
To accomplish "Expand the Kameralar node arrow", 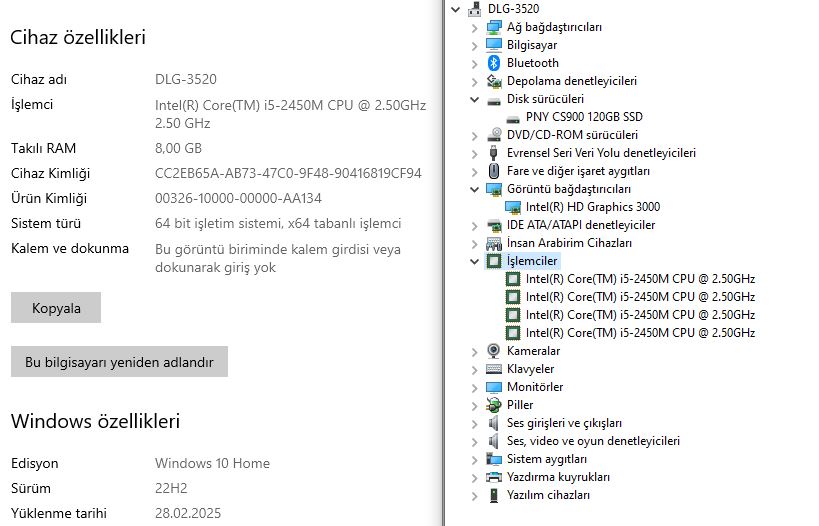I will click(474, 352).
